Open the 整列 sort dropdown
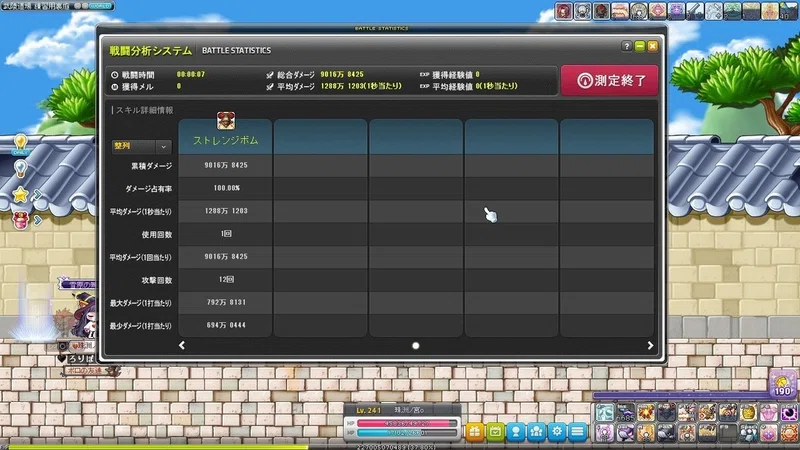This screenshot has width=800, height=450. (x=141, y=146)
